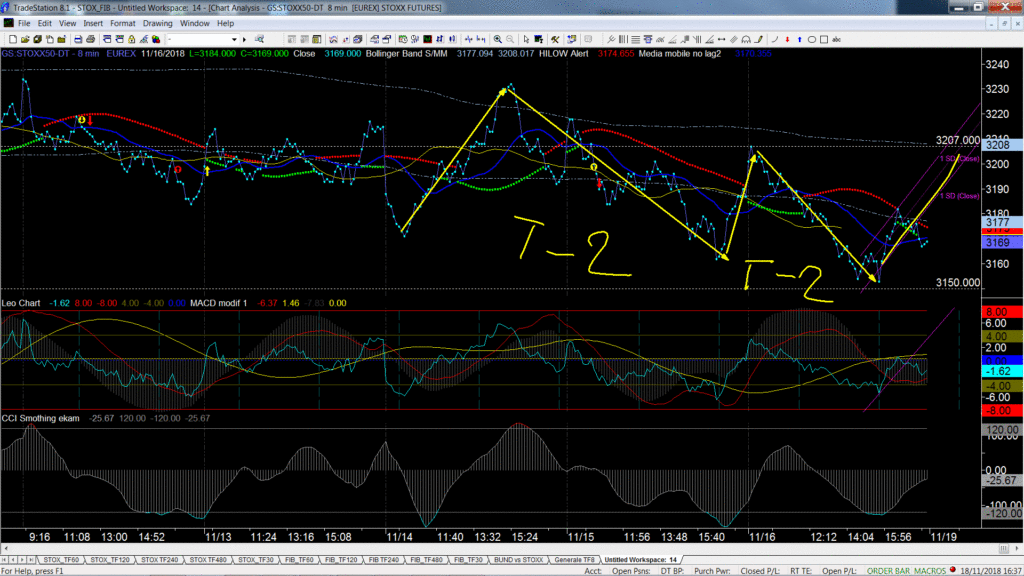Select the ellipse drawing tool
The width and height of the screenshot is (1024, 576).
(x=812, y=39)
